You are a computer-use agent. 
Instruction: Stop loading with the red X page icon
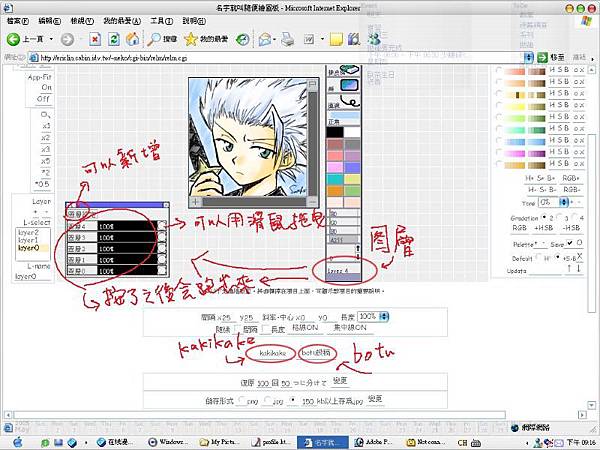click(95, 39)
